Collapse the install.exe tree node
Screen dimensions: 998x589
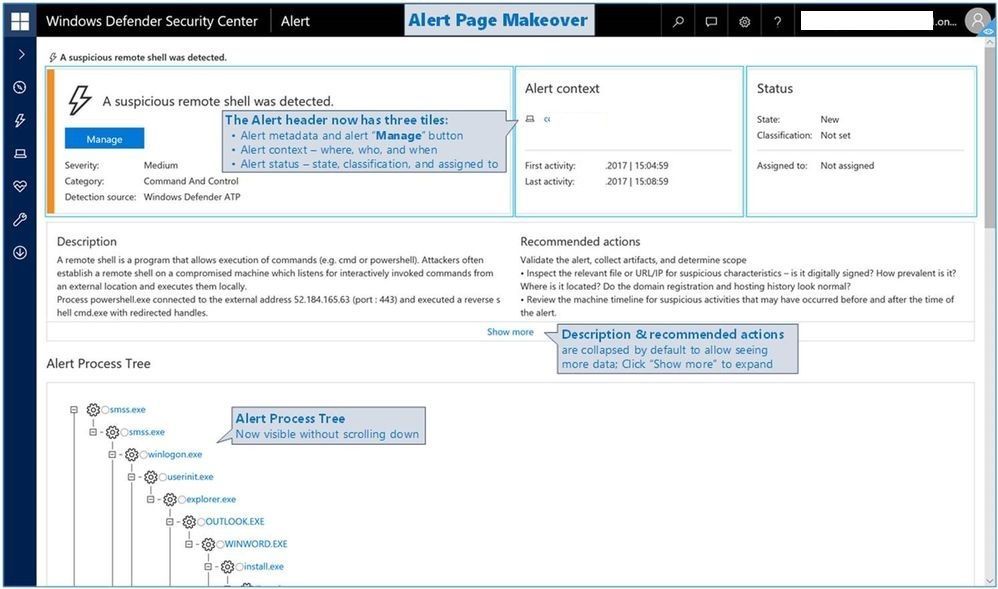(207, 566)
